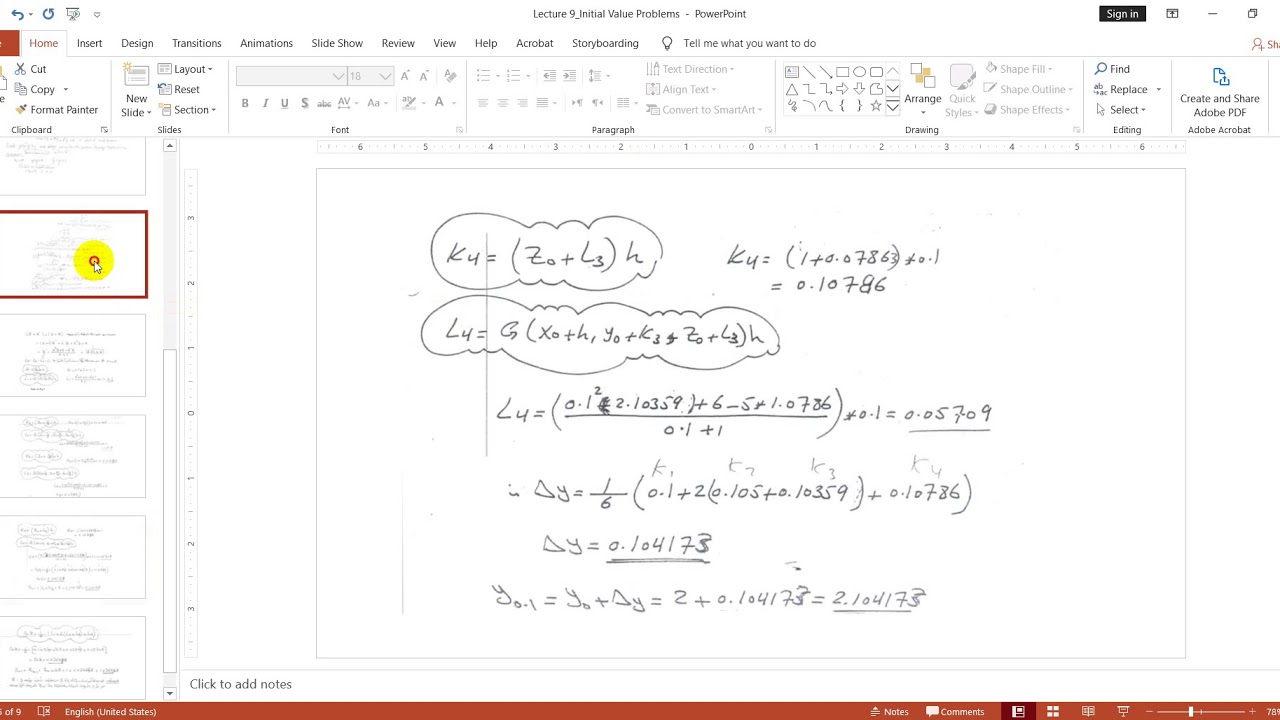Toggle Bold formatting
Screen dimensions: 1280x720
245,103
